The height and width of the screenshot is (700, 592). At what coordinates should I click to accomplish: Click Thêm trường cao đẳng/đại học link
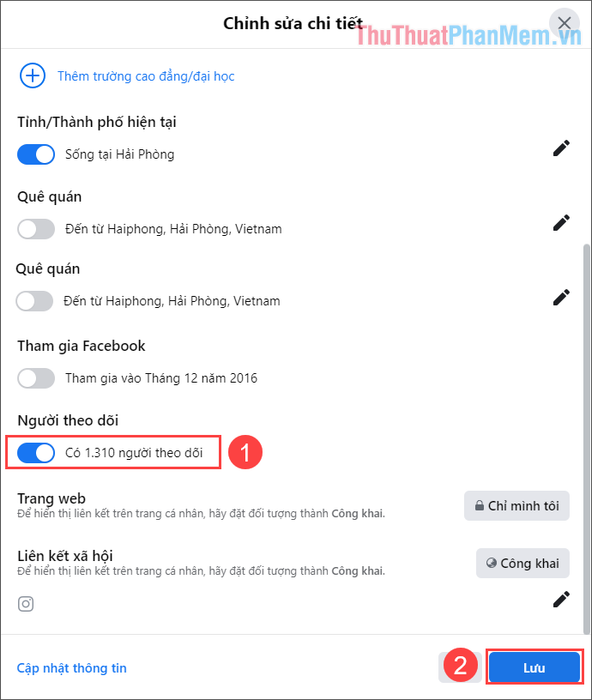tap(146, 76)
